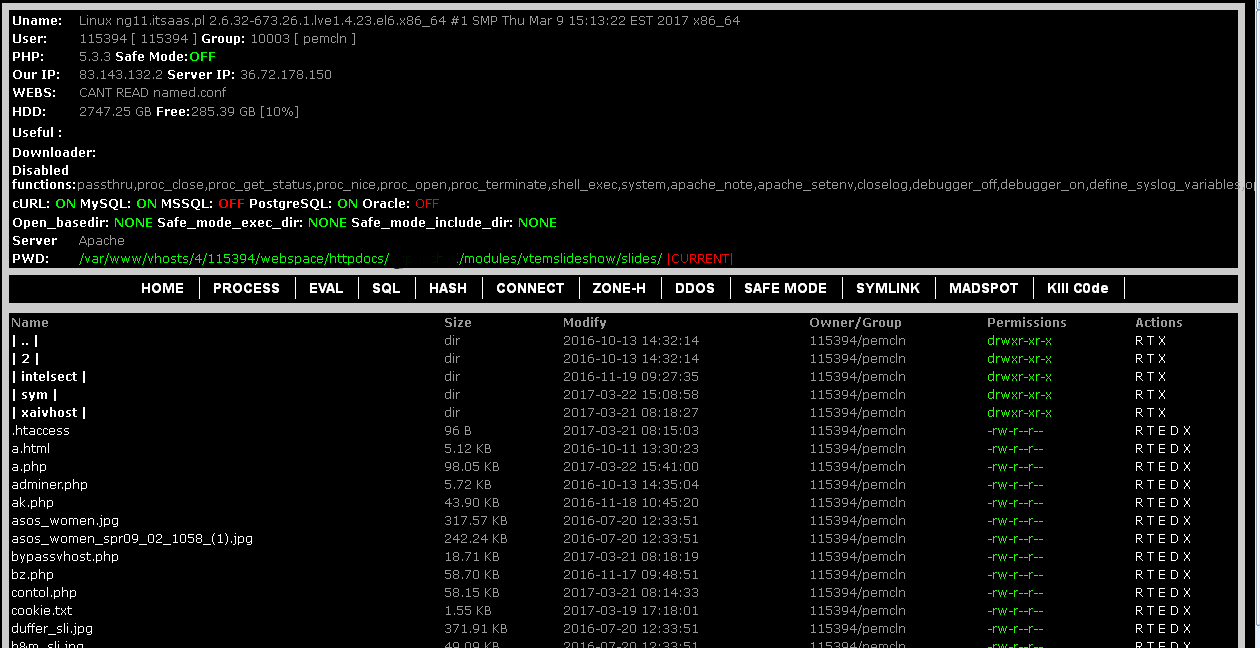
Task: Open the HASH tool
Action: pyautogui.click(x=448, y=288)
